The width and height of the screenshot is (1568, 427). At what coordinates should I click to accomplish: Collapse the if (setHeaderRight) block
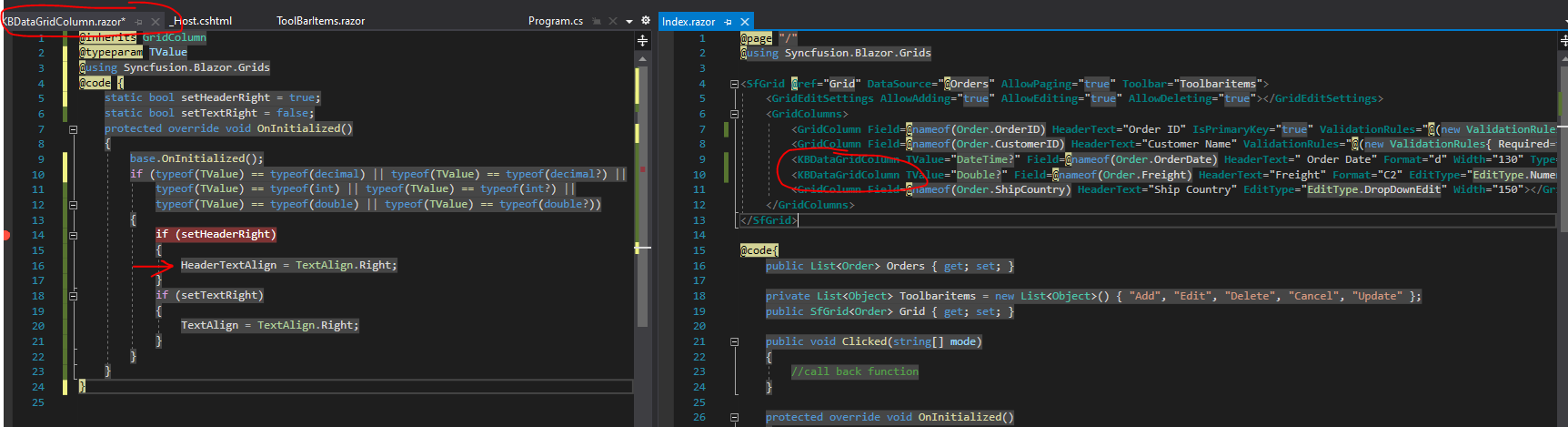[x=74, y=235]
